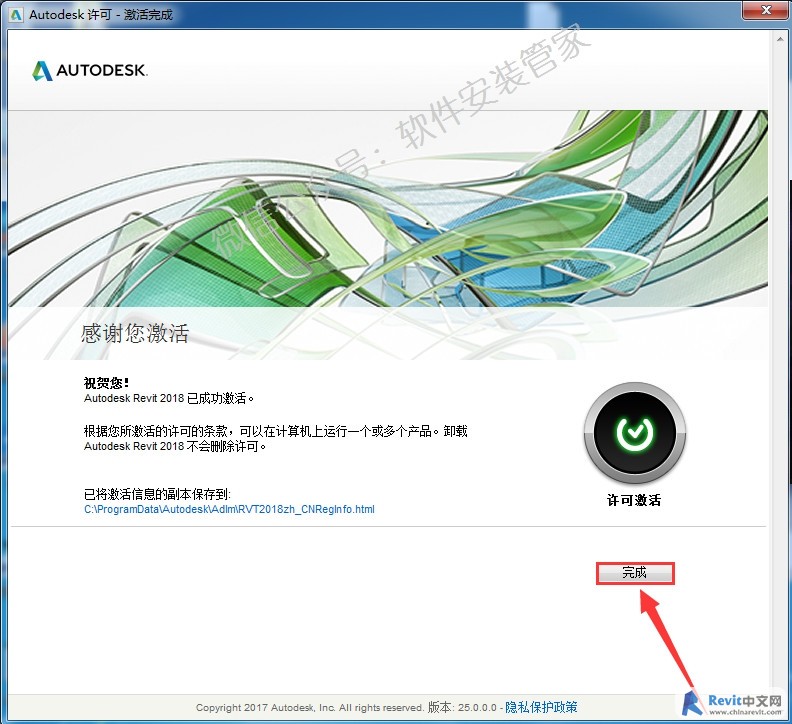Click the 版本: 25.0.0.0 version text
This screenshot has width=792, height=724.
tap(462, 707)
